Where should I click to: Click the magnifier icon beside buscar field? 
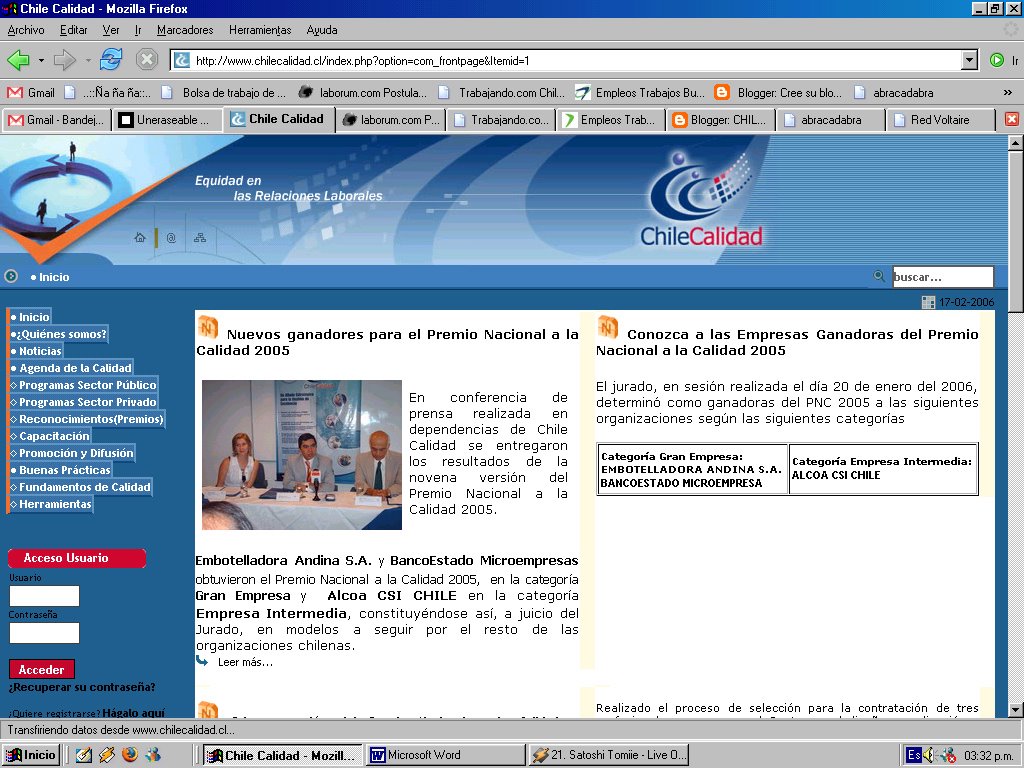pyautogui.click(x=879, y=276)
